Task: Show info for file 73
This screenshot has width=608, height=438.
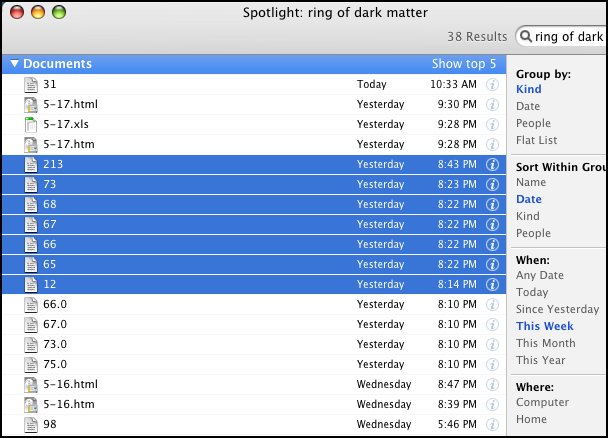Action: (492, 184)
